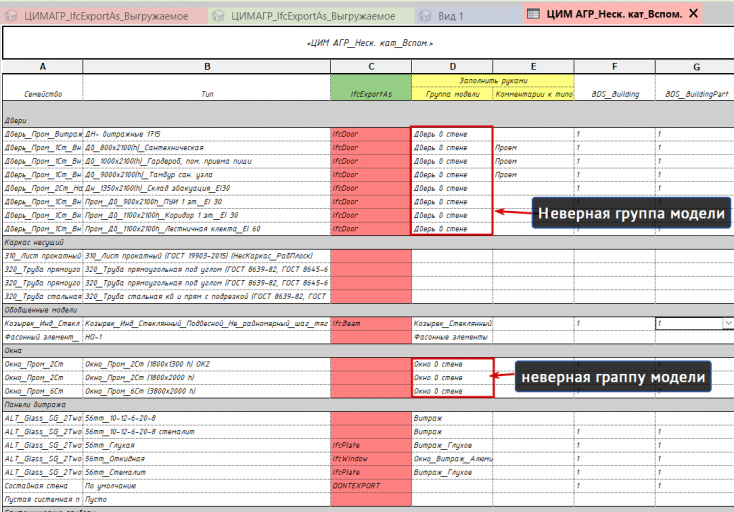Image resolution: width=734 pixels, height=512 pixels.
Task: Click the DONTEXPORT cell in Составная стена row
Action: point(371,486)
